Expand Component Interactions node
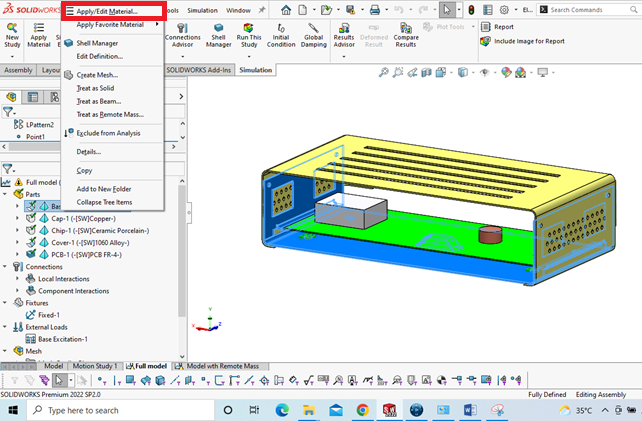The image size is (642, 421). [x=17, y=291]
